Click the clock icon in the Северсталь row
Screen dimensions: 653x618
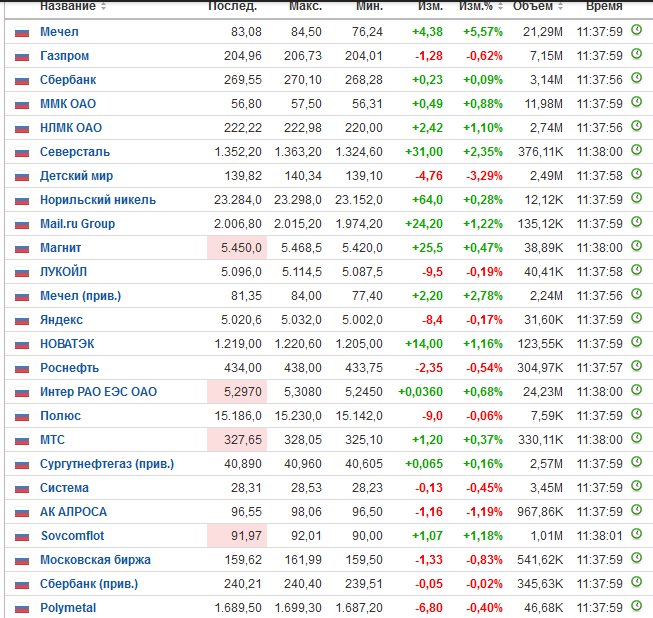[x=636, y=150]
